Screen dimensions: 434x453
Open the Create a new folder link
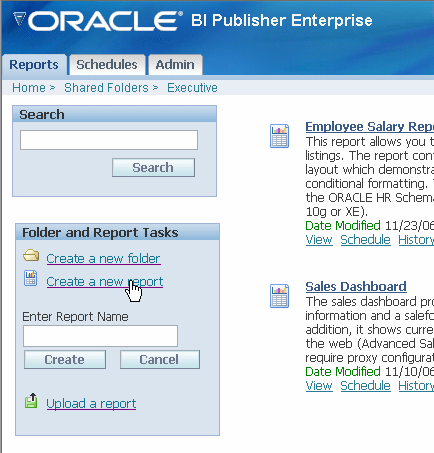(x=103, y=259)
